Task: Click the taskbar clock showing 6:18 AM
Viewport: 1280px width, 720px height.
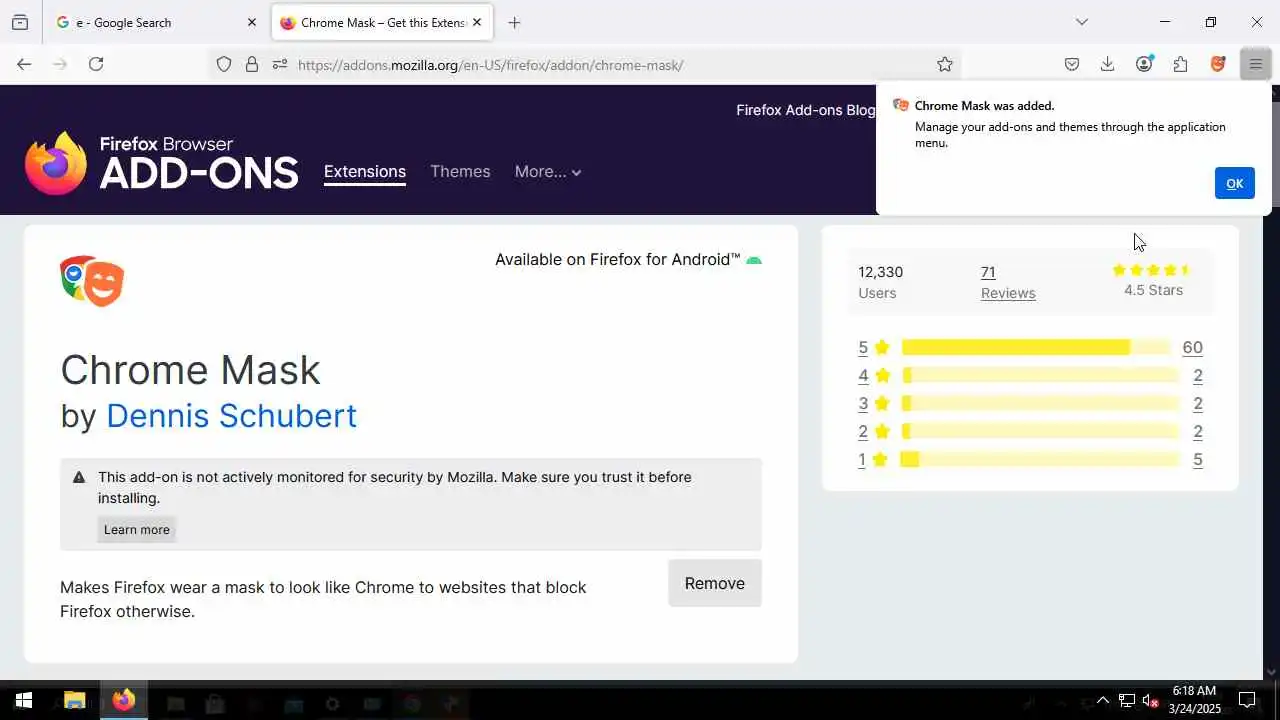Action: (x=1195, y=700)
